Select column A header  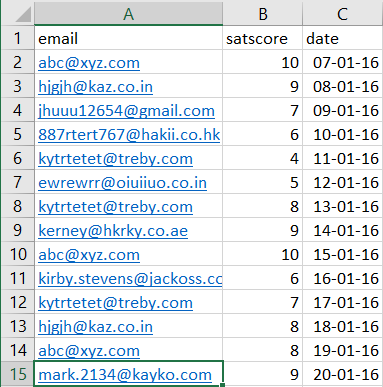pyautogui.click(x=128, y=14)
